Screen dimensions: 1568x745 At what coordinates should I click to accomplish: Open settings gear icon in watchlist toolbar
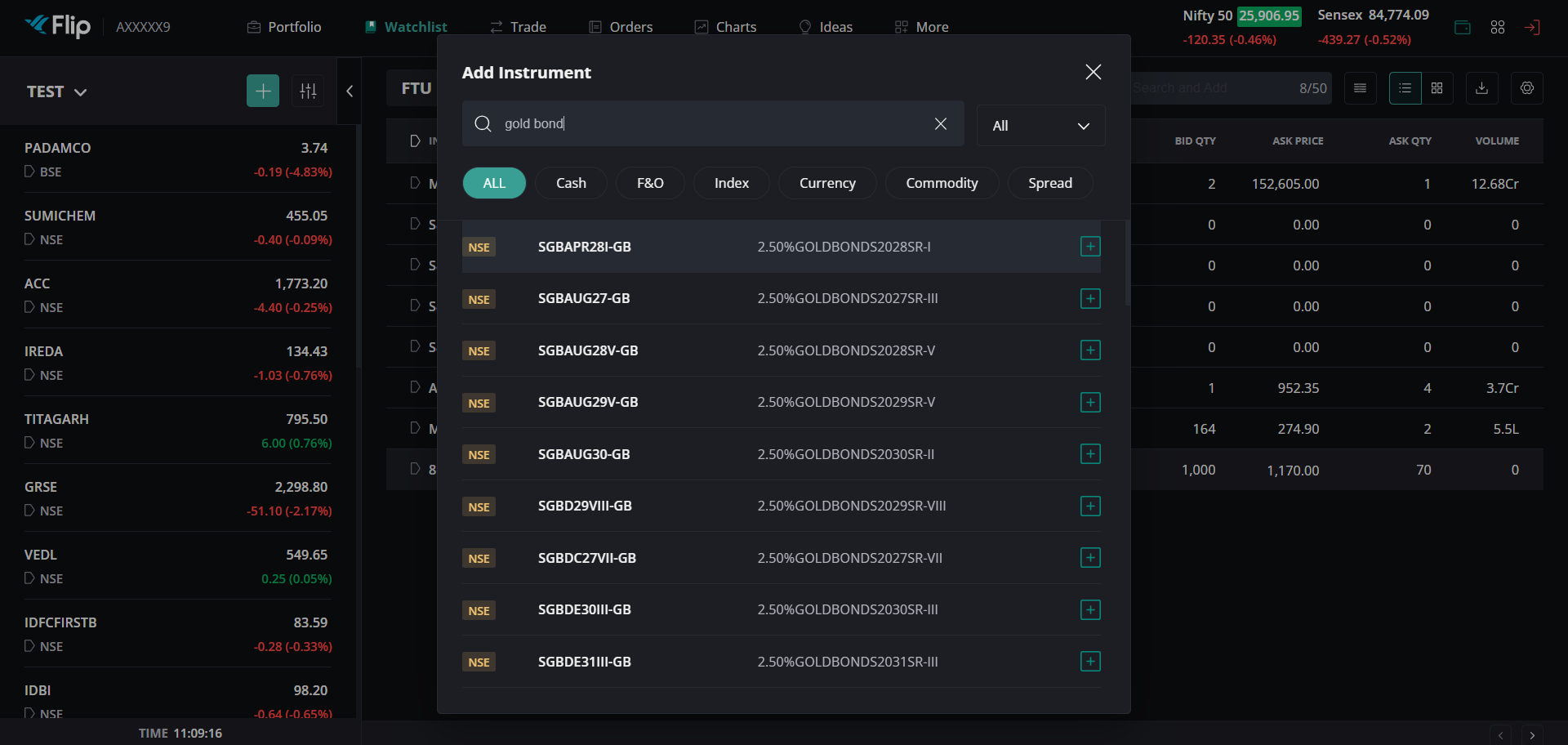(1526, 88)
